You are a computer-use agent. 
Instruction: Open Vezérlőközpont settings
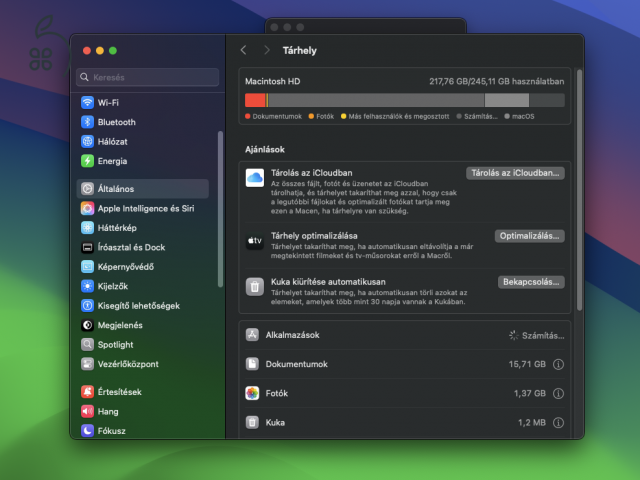[x=127, y=364]
